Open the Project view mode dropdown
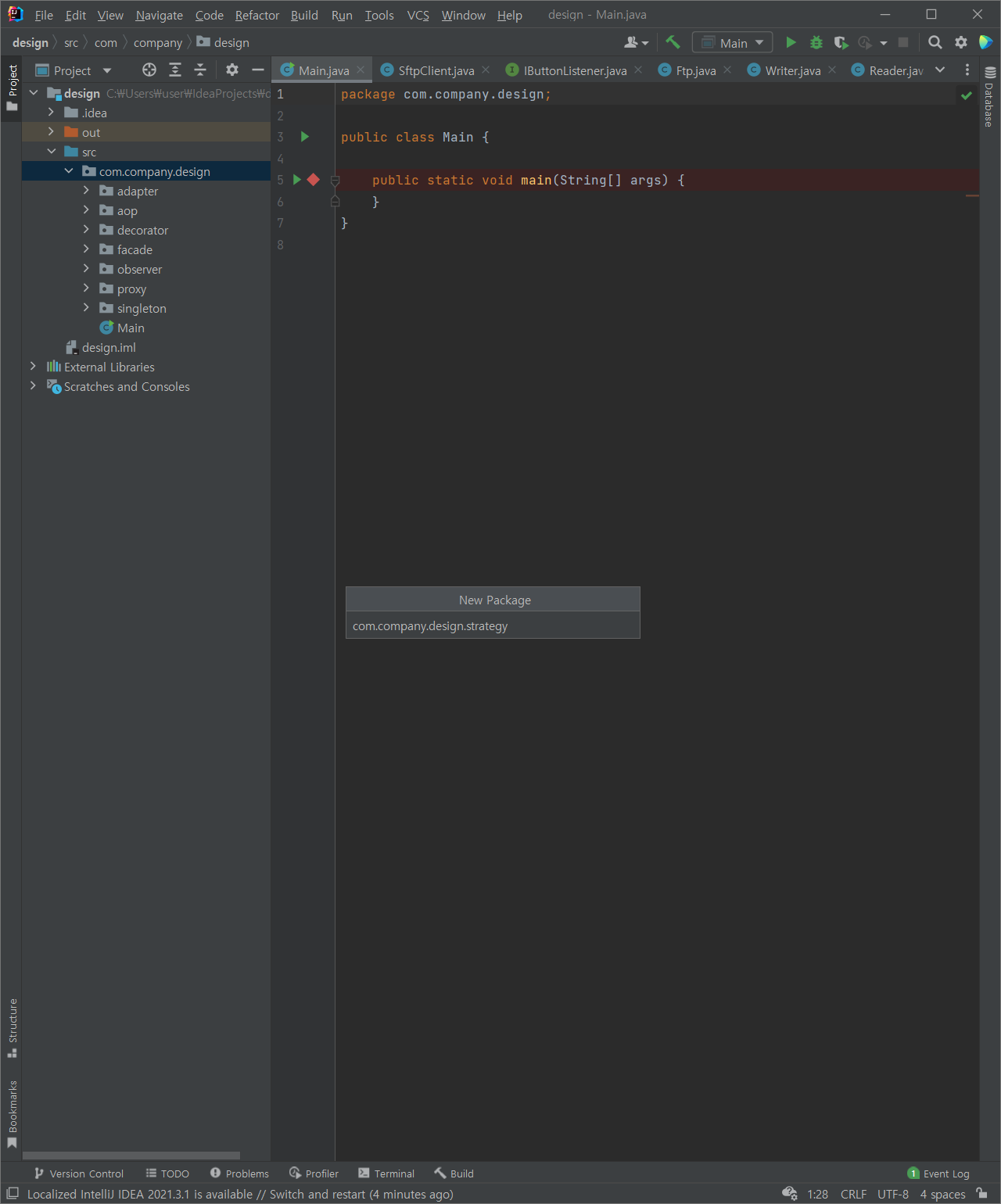 click(74, 70)
